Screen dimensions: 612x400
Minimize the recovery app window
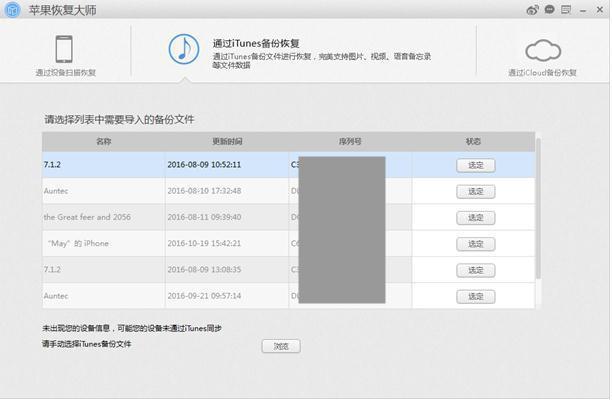pos(583,11)
